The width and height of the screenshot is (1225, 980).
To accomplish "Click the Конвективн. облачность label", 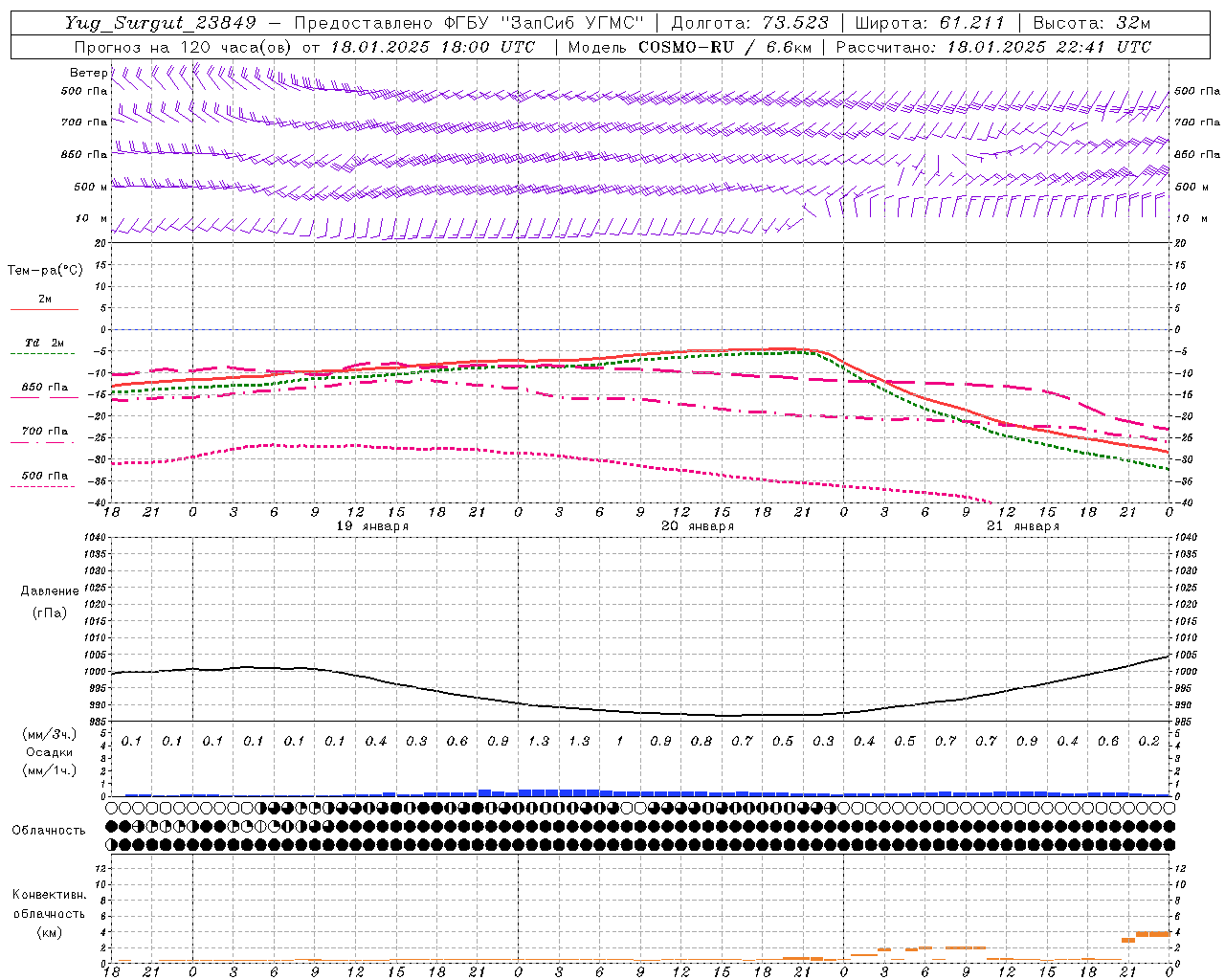I will tap(49, 903).
